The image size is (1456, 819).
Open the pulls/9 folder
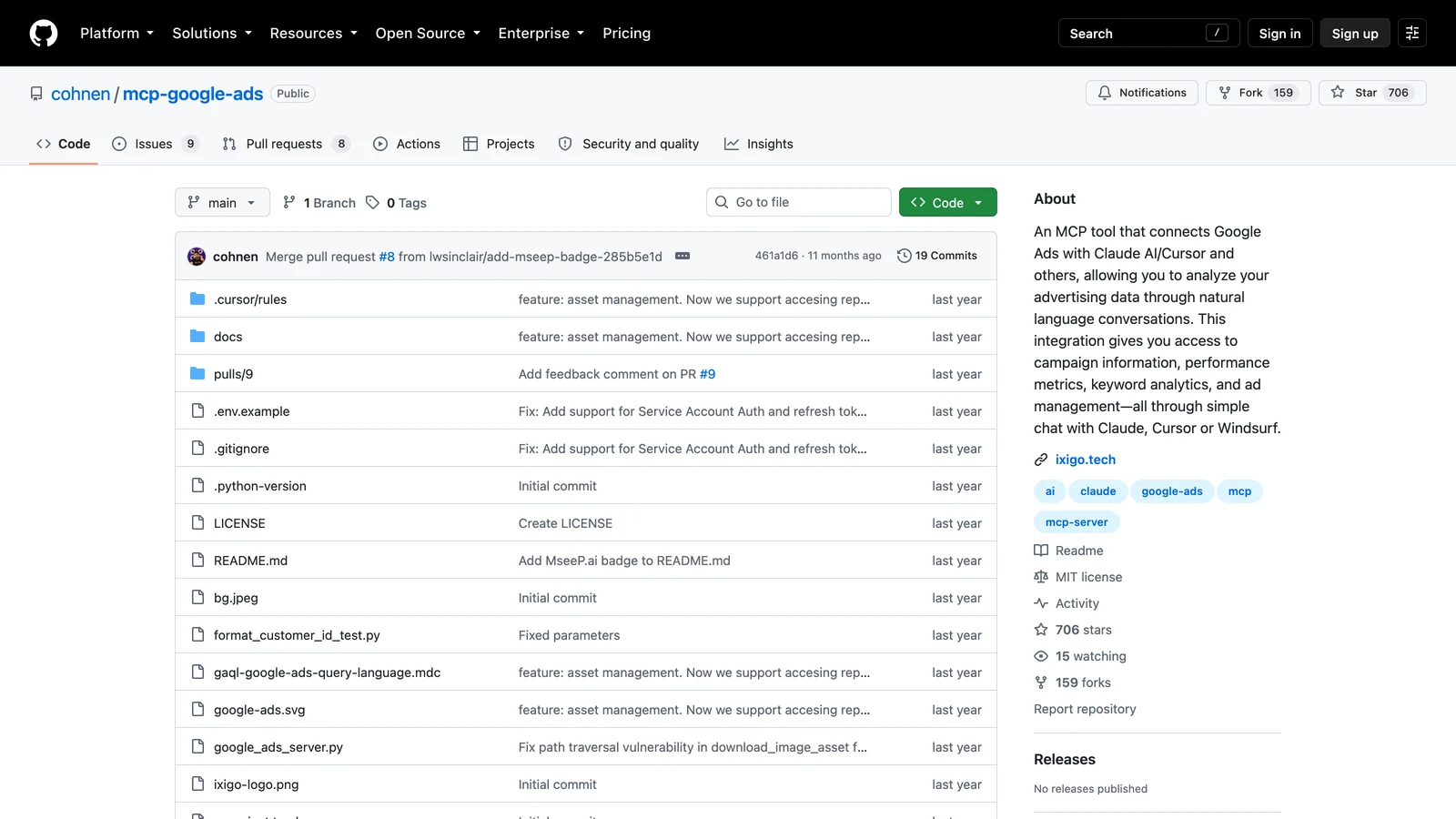[233, 374]
